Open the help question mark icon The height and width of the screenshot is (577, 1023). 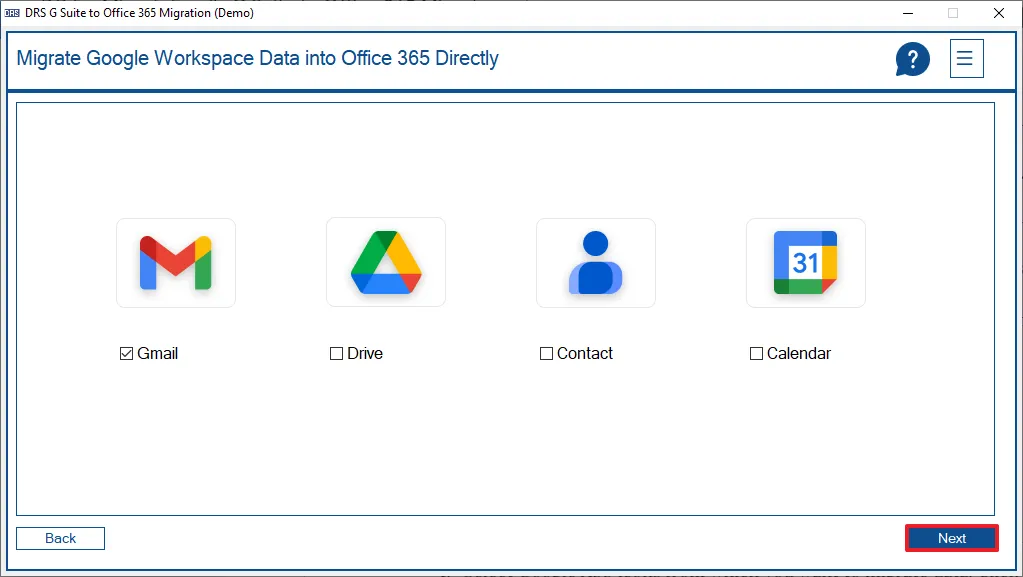point(912,59)
